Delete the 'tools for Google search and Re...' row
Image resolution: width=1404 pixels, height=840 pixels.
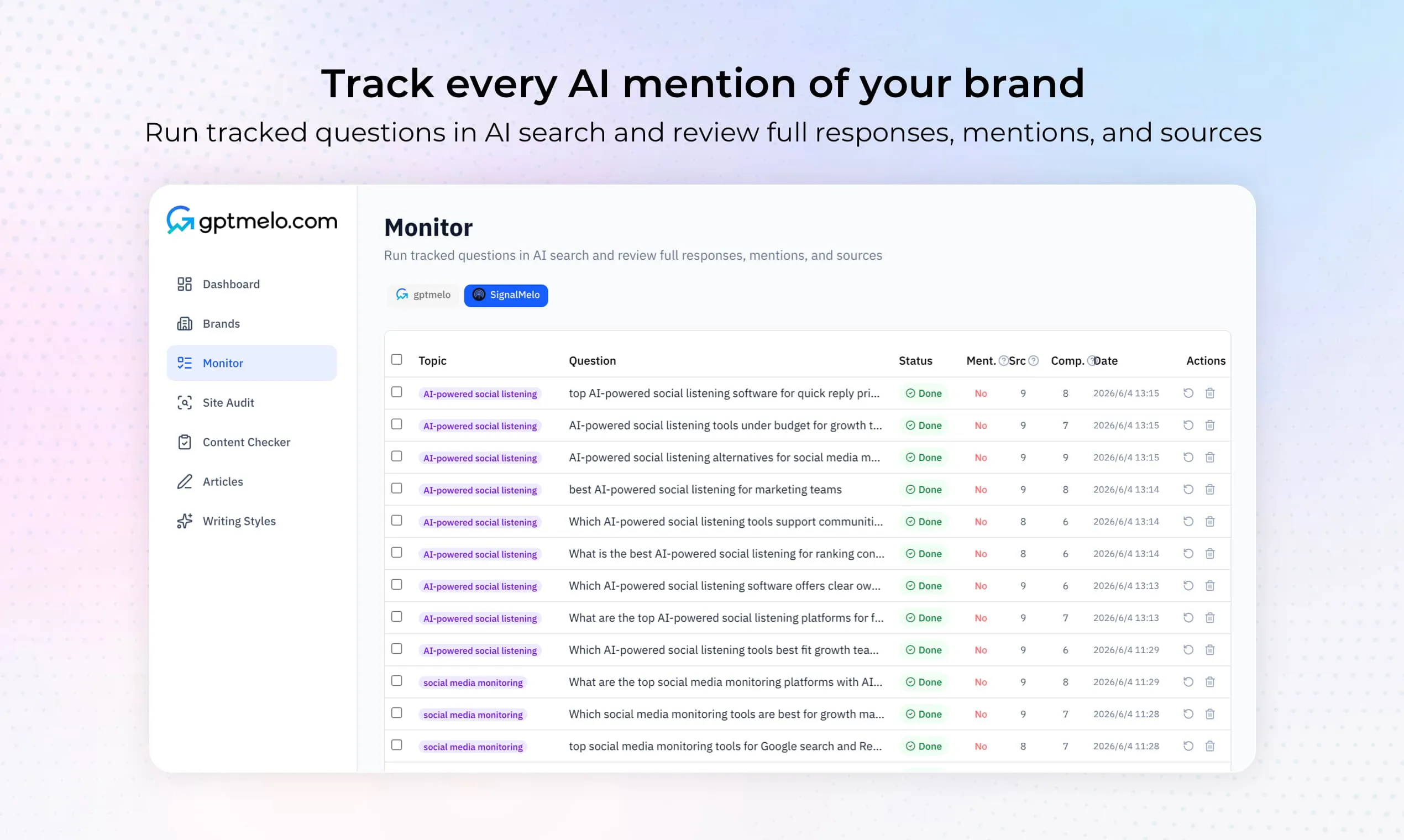click(x=1210, y=746)
